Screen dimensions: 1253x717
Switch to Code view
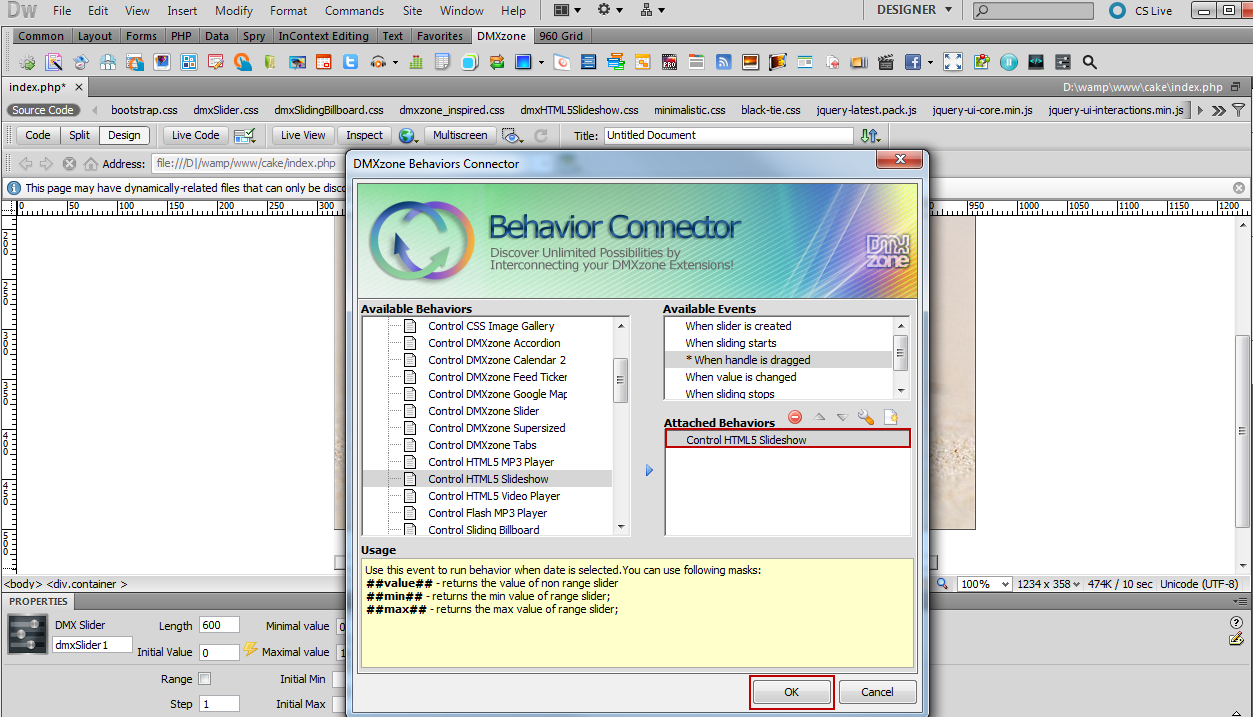(38, 135)
